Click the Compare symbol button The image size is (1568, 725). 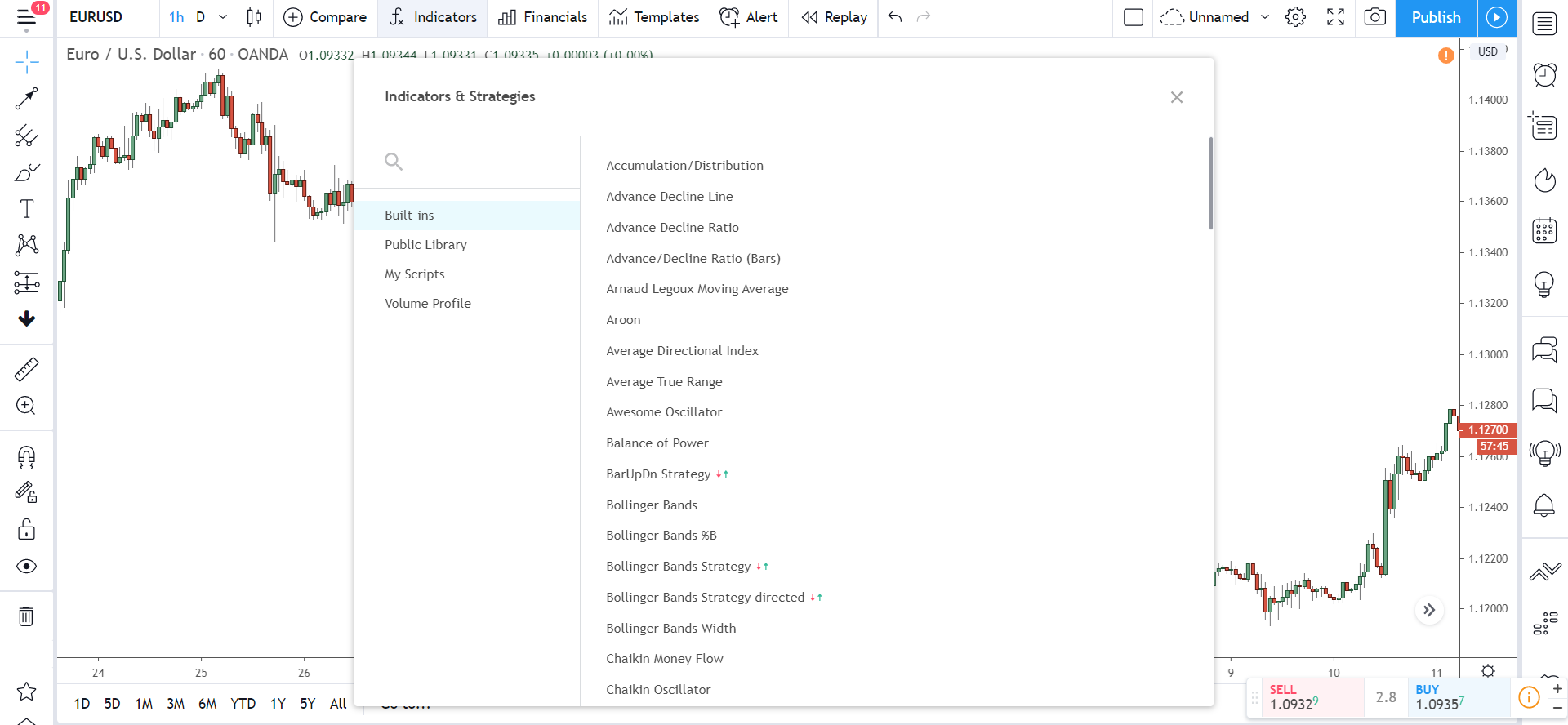325,17
